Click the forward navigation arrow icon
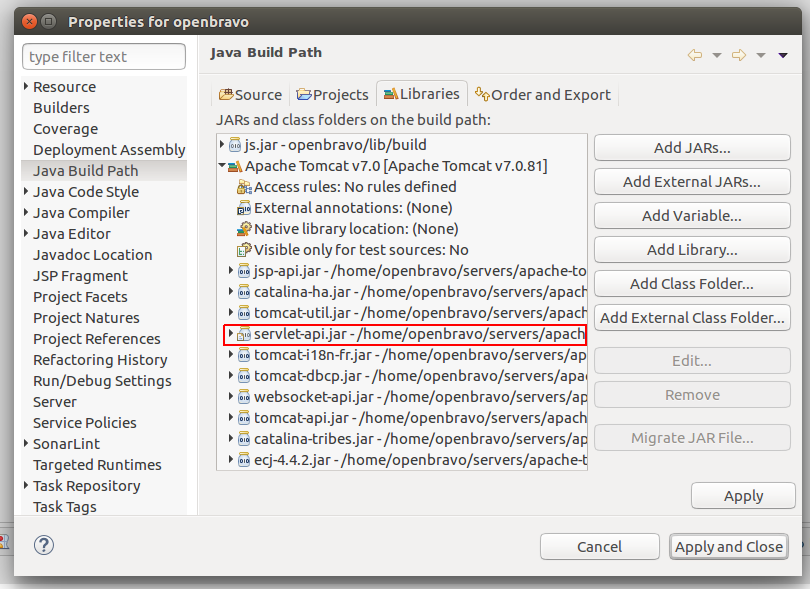 pos(739,55)
